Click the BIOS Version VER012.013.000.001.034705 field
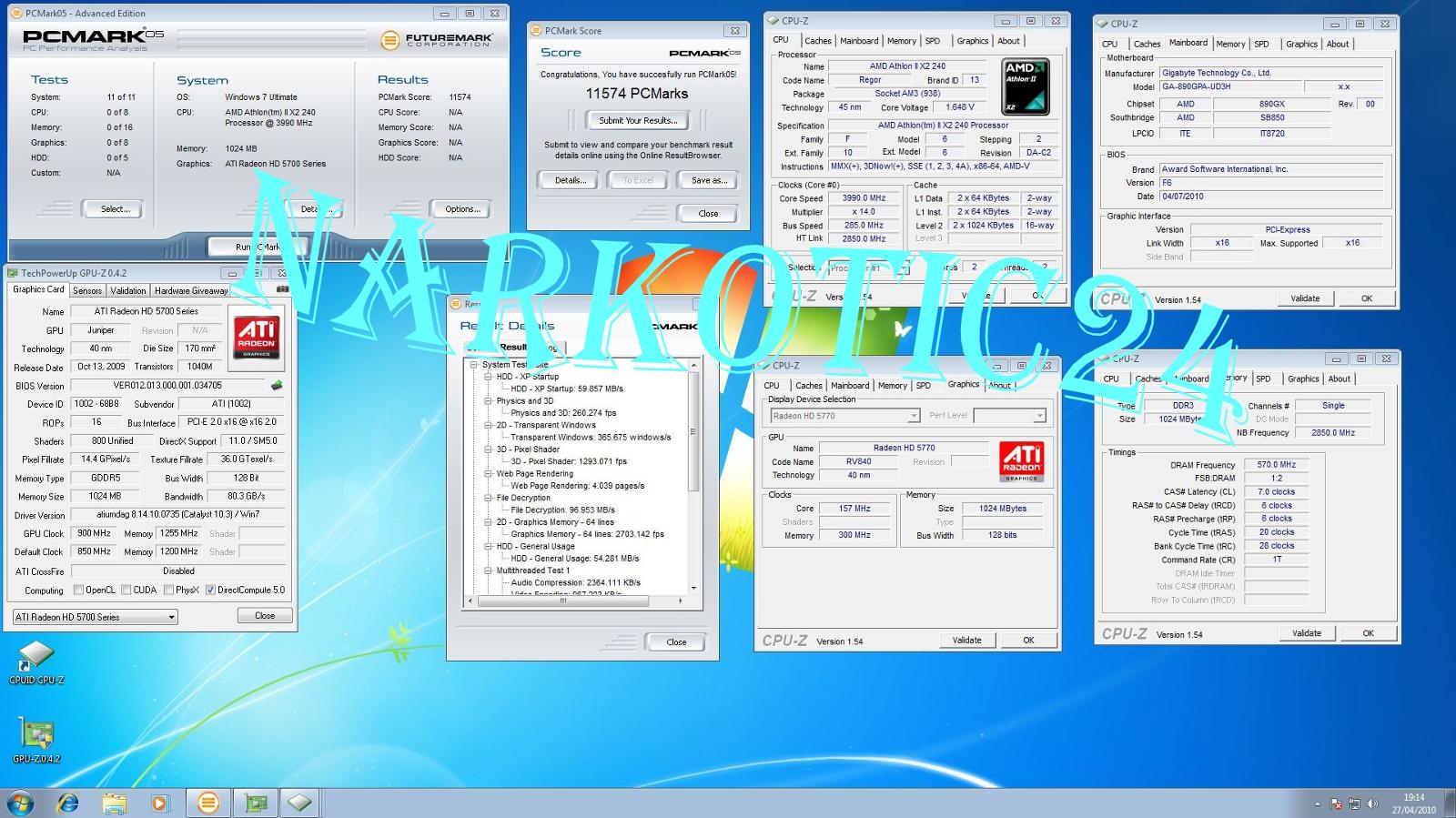Image resolution: width=1456 pixels, height=818 pixels. tap(167, 385)
